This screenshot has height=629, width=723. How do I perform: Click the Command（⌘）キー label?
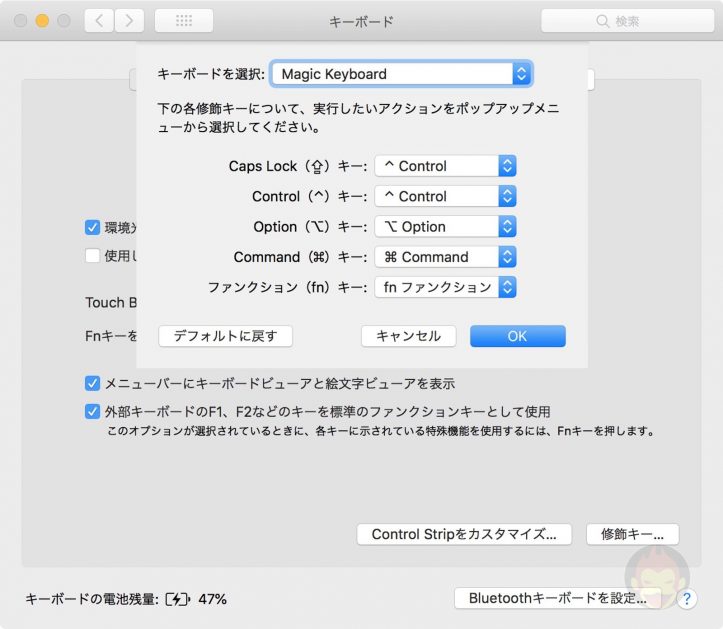(301, 257)
